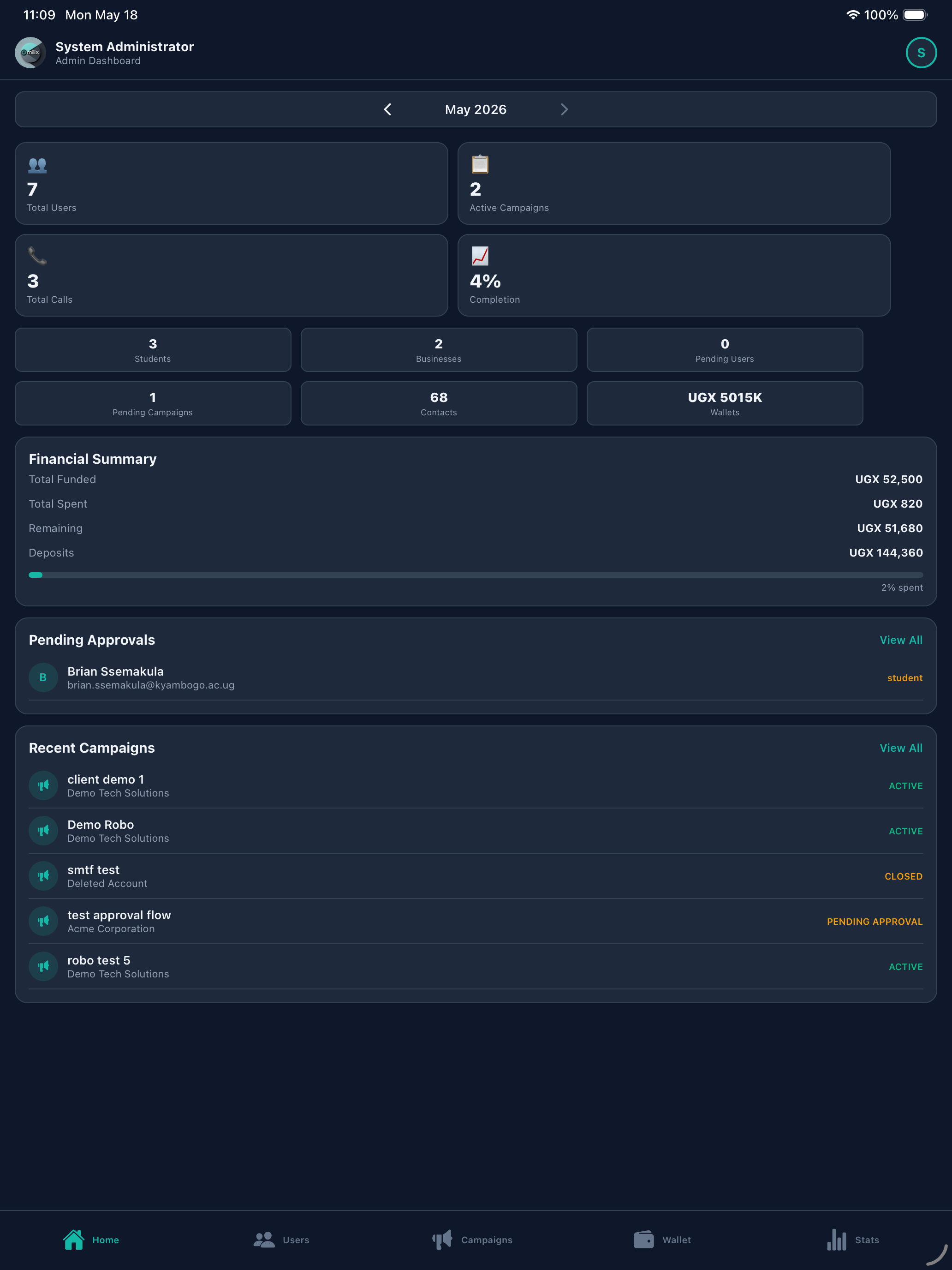Select the Campaigns tab megaphone icon

click(442, 1240)
